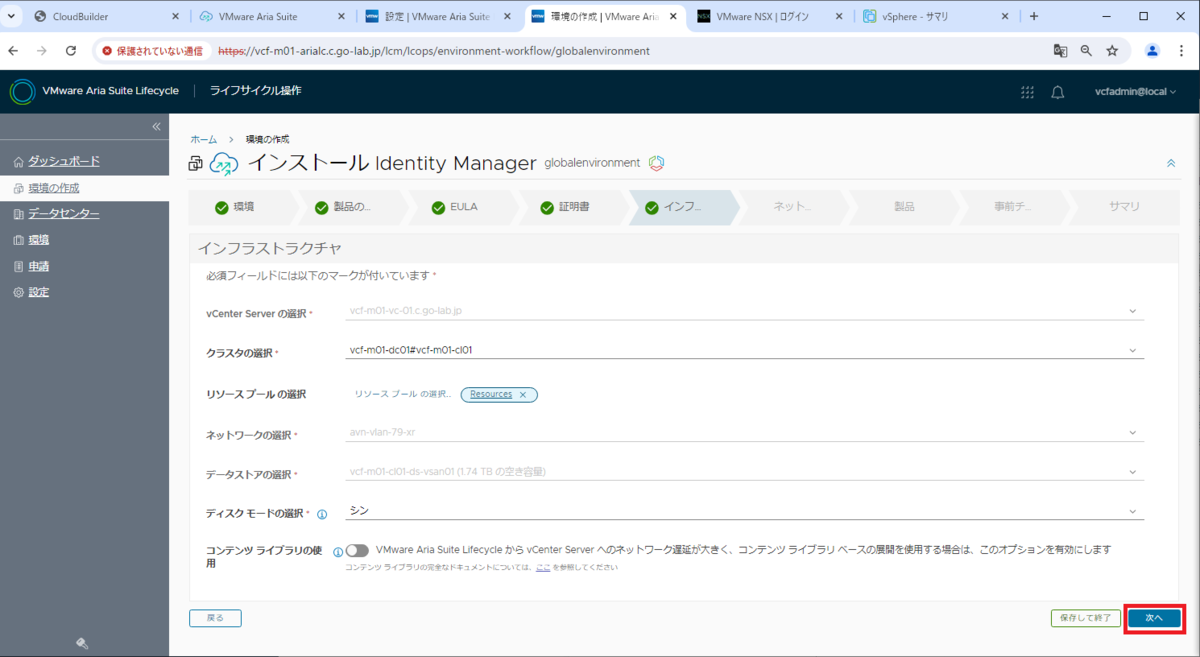Bookmark page with the star icon
1200x657 pixels.
pos(1112,50)
